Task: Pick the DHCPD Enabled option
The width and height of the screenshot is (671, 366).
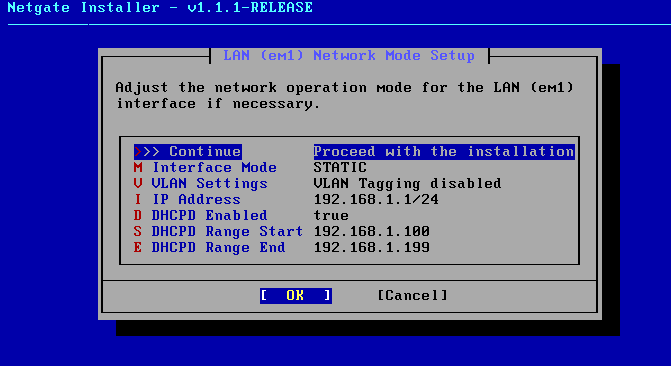Action: (200, 215)
